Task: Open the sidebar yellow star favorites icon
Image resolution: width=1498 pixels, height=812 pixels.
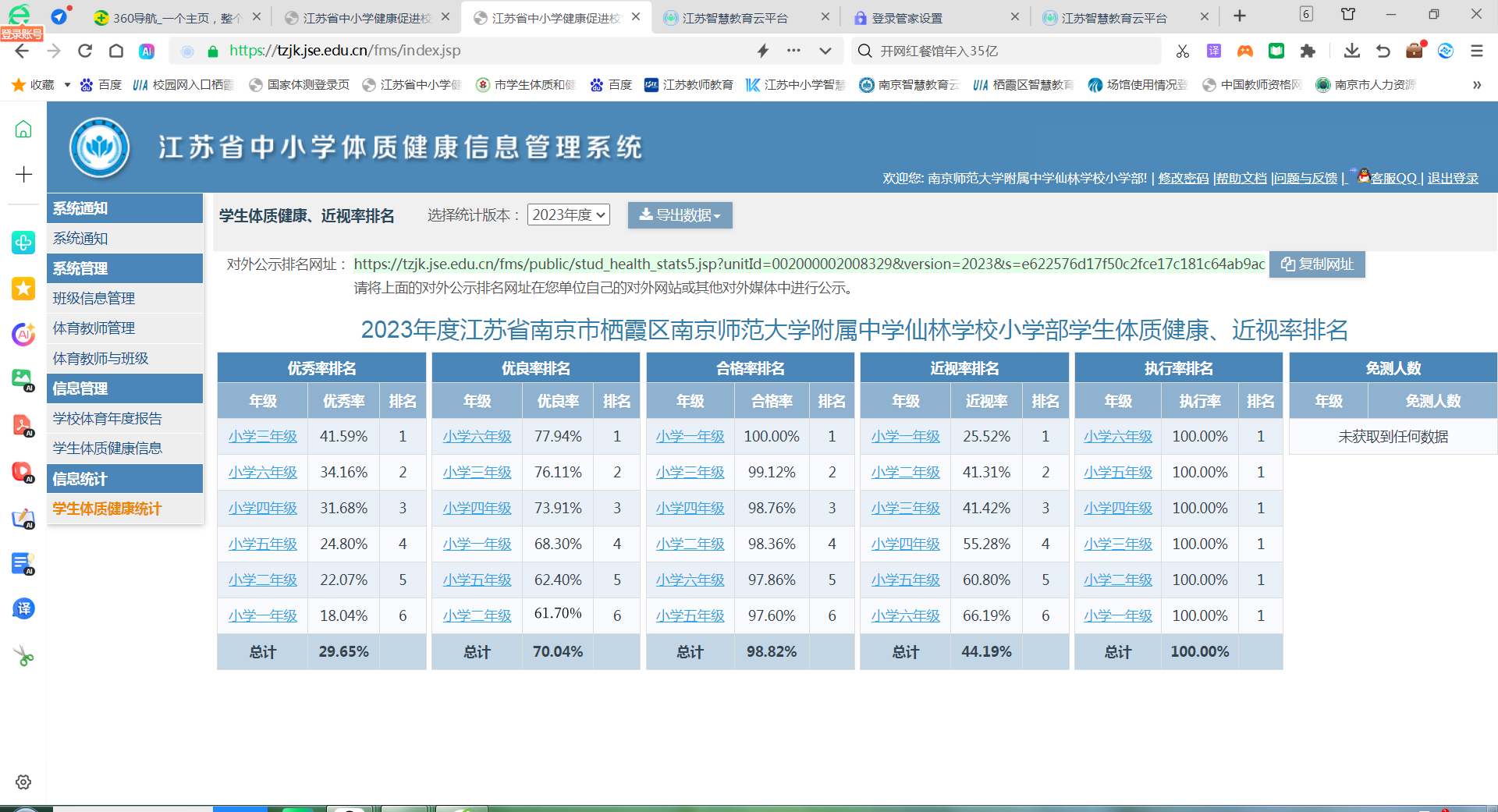Action: pos(23,289)
